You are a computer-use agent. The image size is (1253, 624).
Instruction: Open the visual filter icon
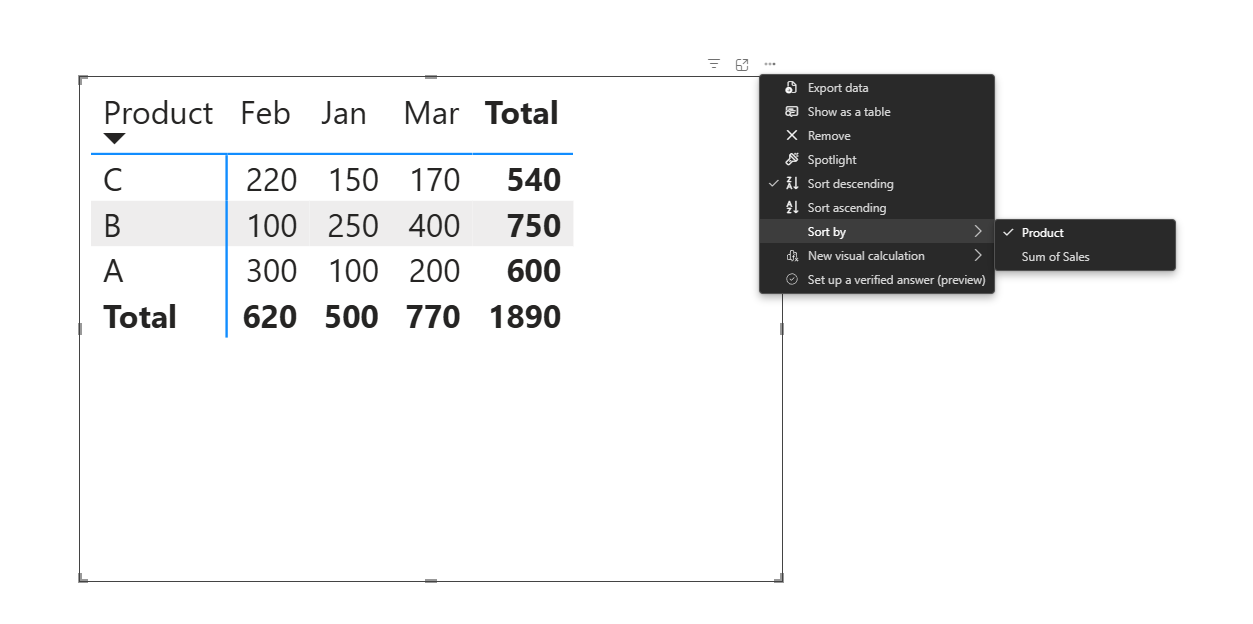[x=714, y=64]
